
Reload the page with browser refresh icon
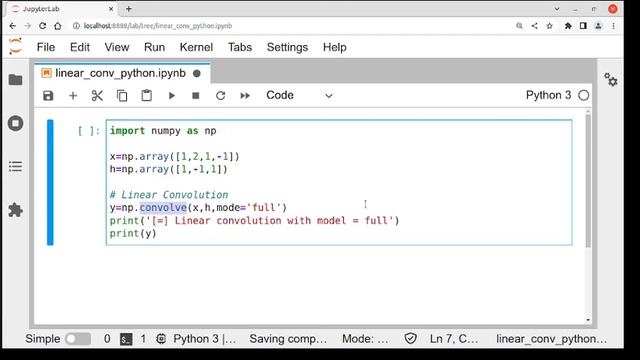tap(42, 26)
